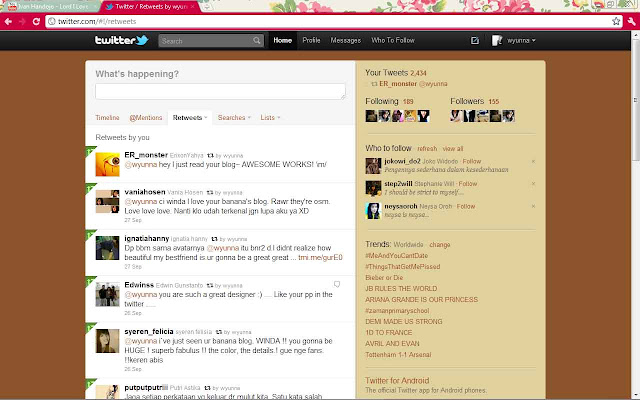Open AVRIL AND EVAN trend
This screenshot has width=640, height=400.
click(392, 344)
